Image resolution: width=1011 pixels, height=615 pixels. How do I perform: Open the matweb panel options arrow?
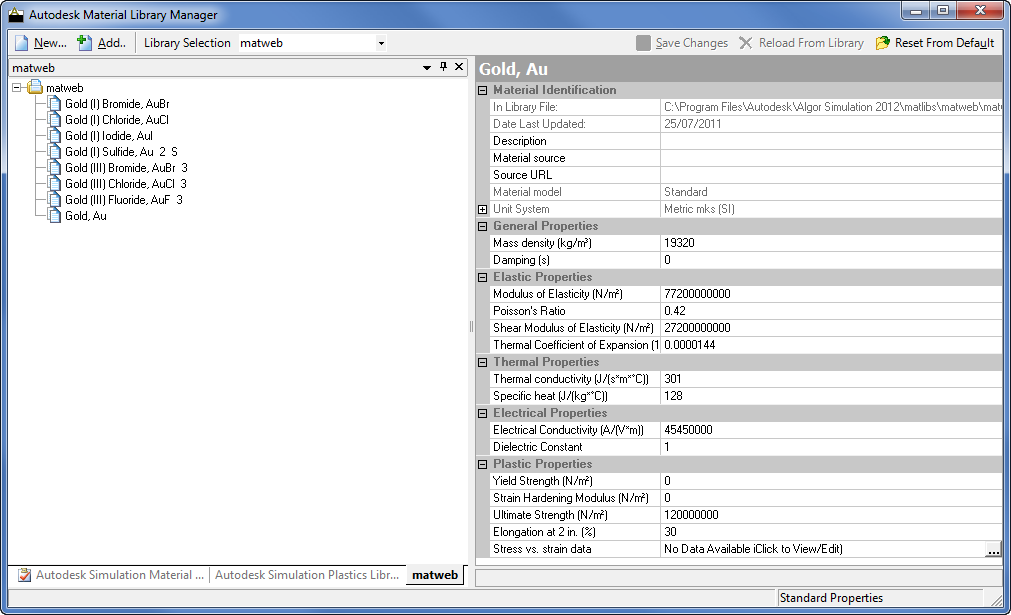427,67
